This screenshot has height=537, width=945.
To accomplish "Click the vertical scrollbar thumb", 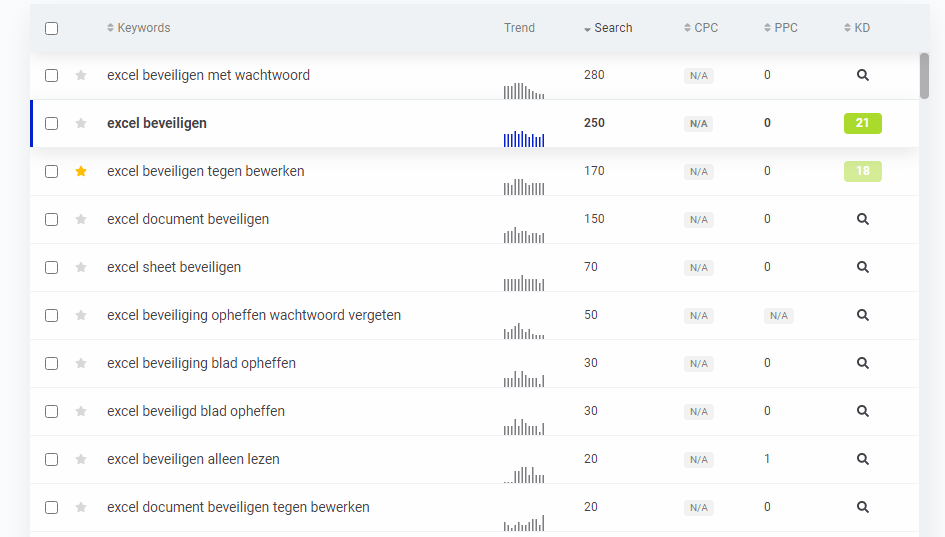I will coord(924,77).
